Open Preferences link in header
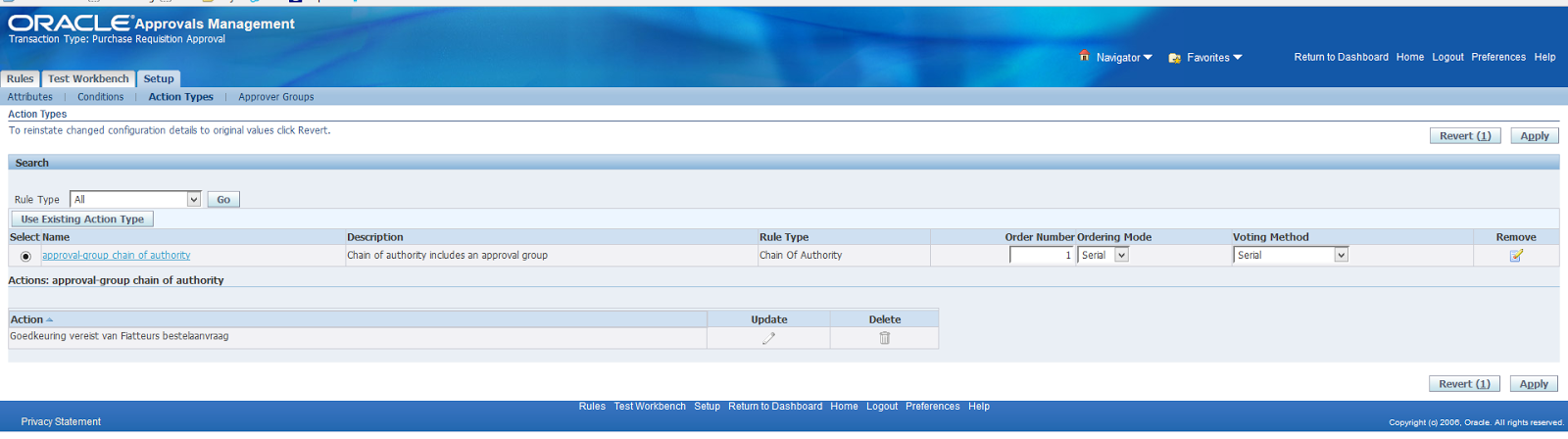The height and width of the screenshot is (439, 1568). coord(1498,57)
